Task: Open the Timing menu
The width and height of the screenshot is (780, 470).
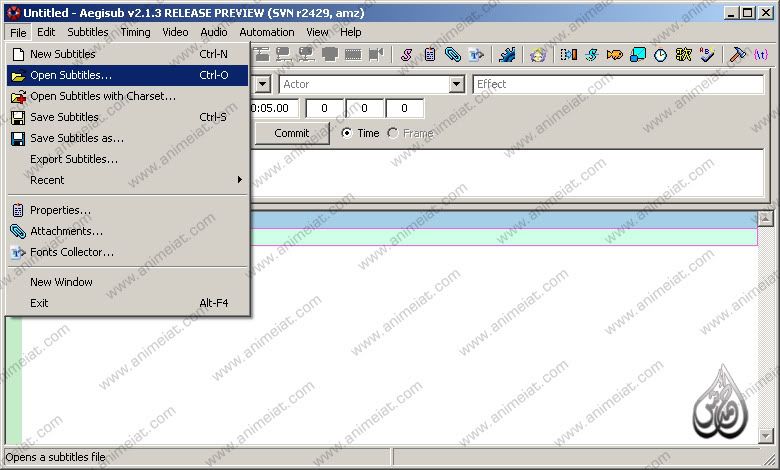Action: click(x=135, y=32)
